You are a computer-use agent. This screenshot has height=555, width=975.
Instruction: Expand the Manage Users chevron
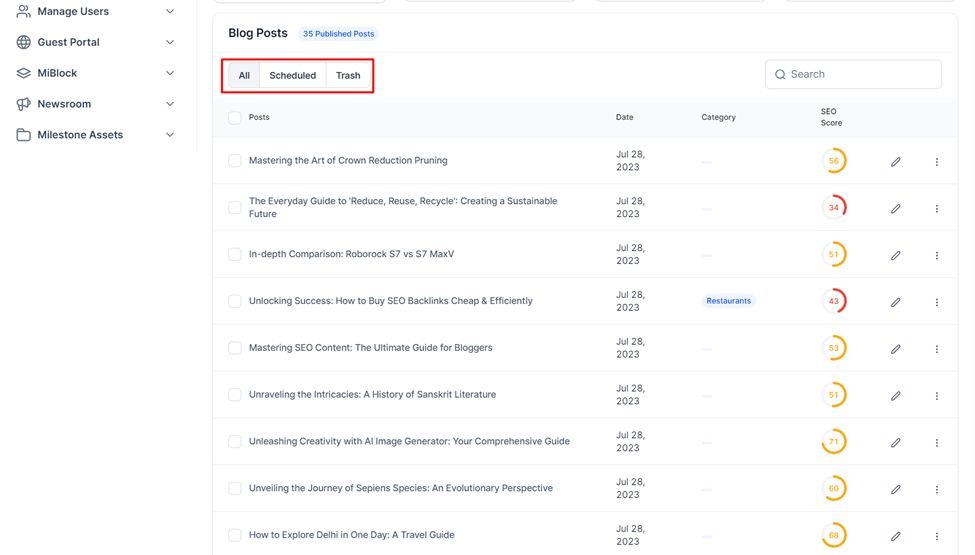pos(170,11)
